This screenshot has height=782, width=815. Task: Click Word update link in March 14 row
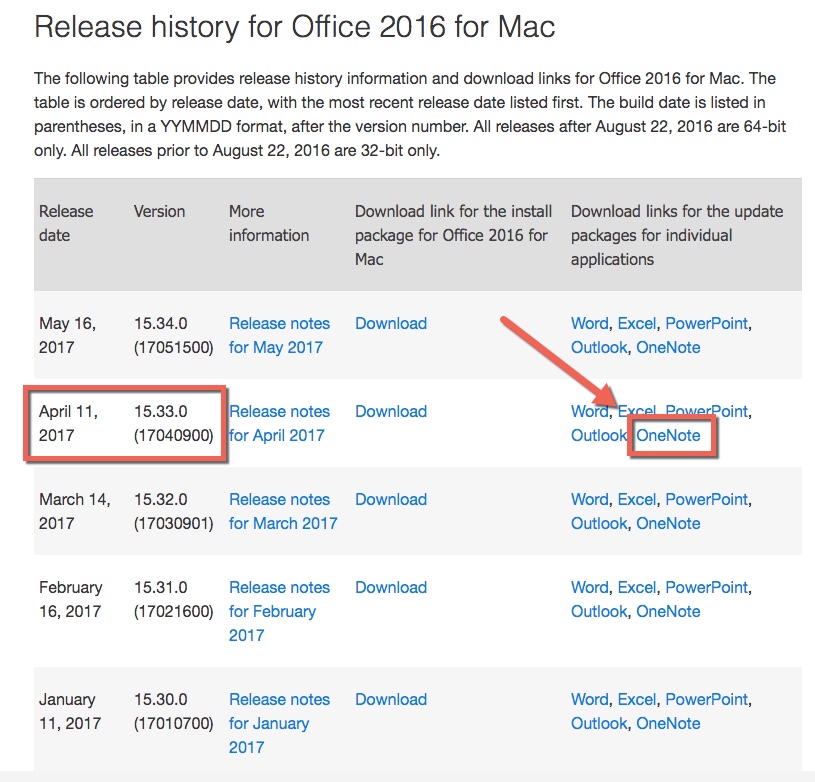click(x=589, y=499)
